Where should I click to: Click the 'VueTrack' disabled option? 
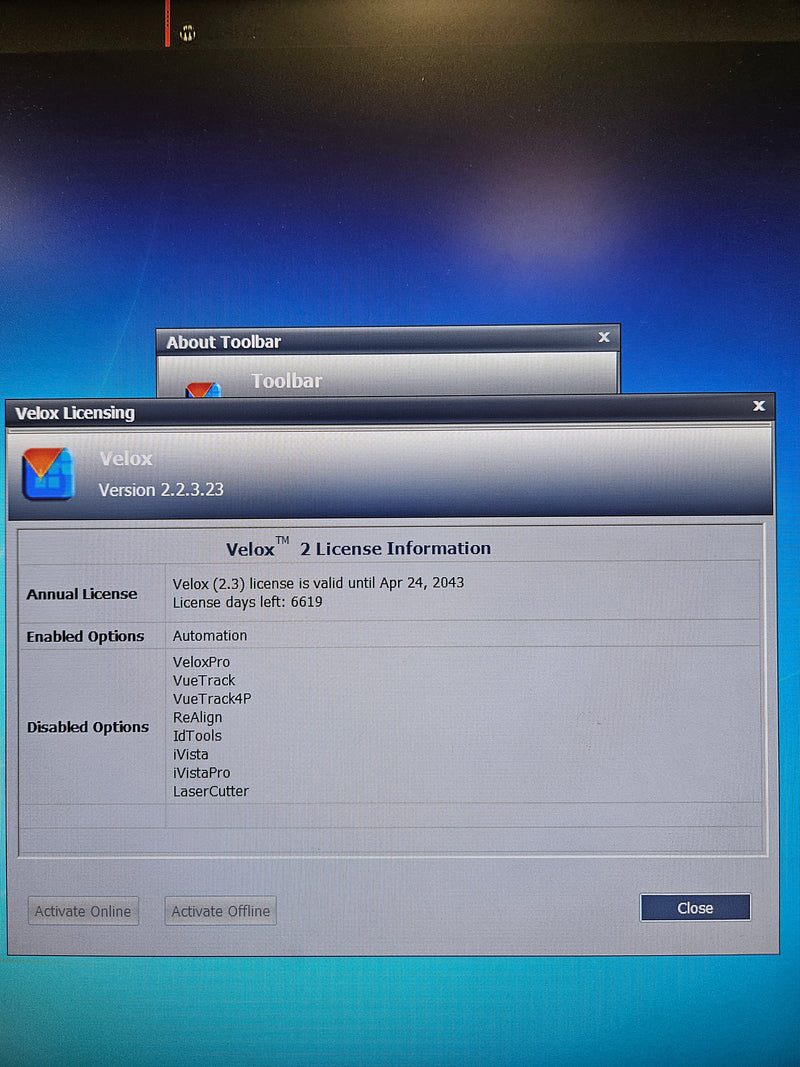(204, 680)
